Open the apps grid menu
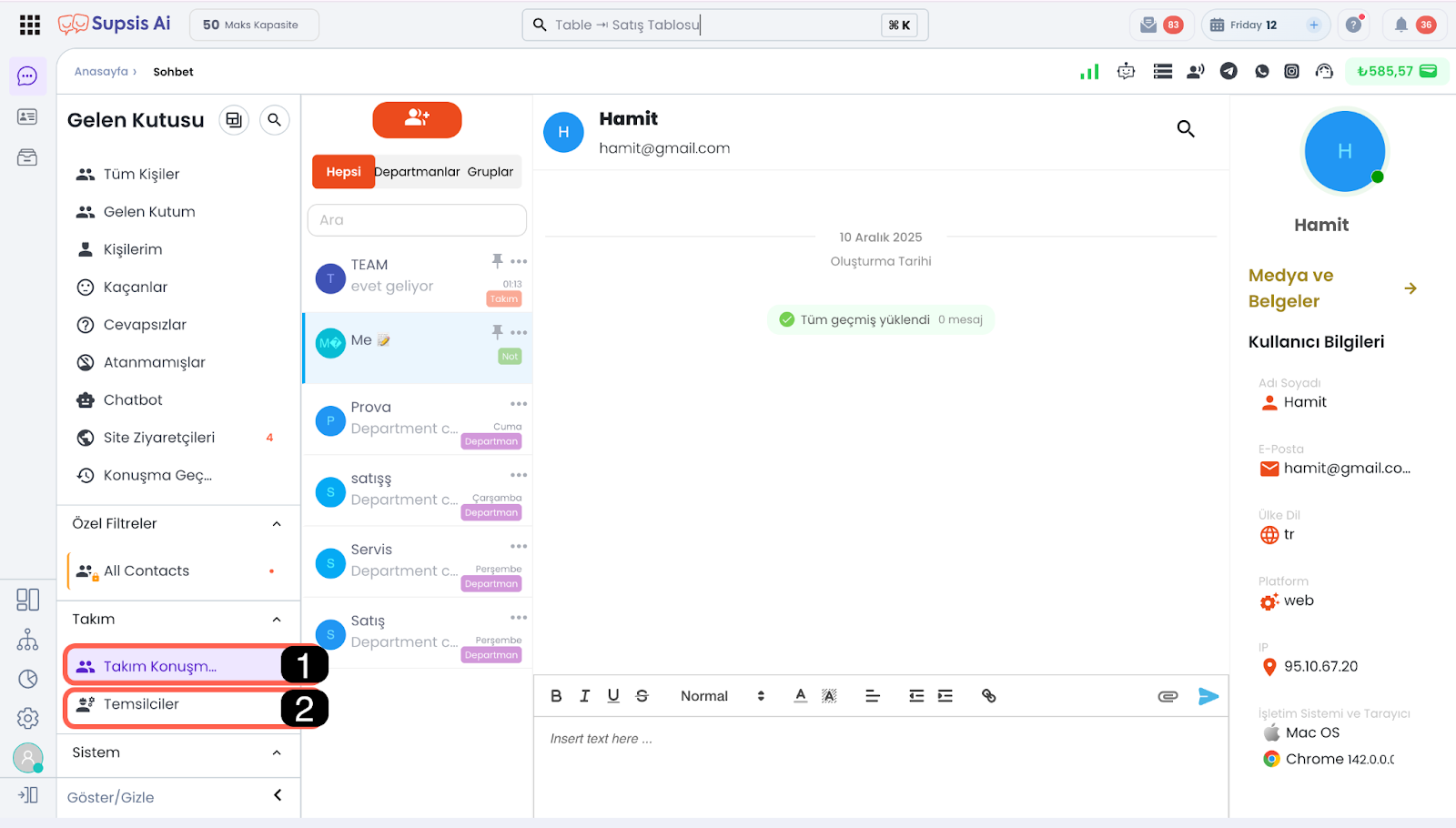The image size is (1456, 828). (x=30, y=25)
